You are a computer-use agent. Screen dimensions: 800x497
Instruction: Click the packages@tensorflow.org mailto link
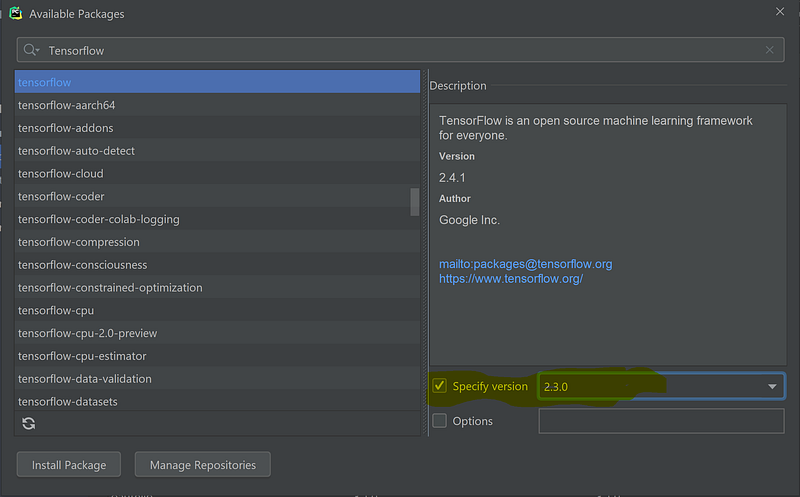click(x=526, y=264)
